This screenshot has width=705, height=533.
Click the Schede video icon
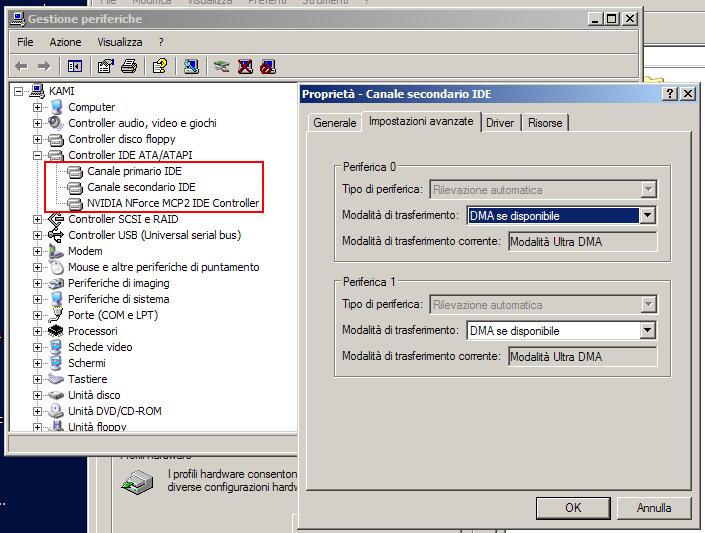(x=56, y=347)
